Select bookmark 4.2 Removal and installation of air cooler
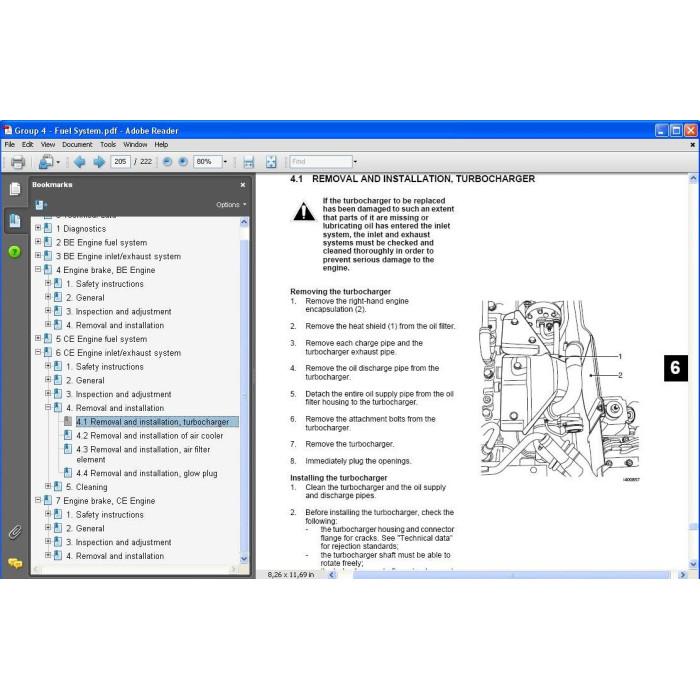700x700 pixels. 150,436
